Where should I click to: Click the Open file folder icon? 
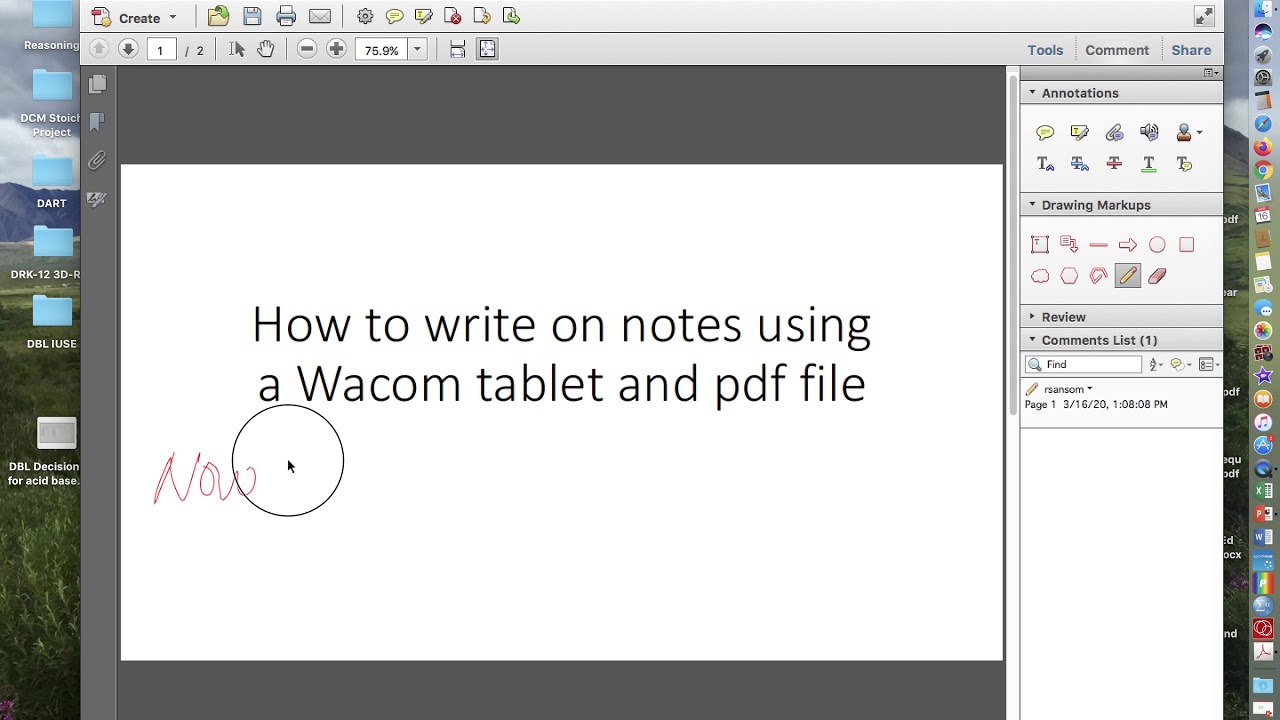coord(218,16)
